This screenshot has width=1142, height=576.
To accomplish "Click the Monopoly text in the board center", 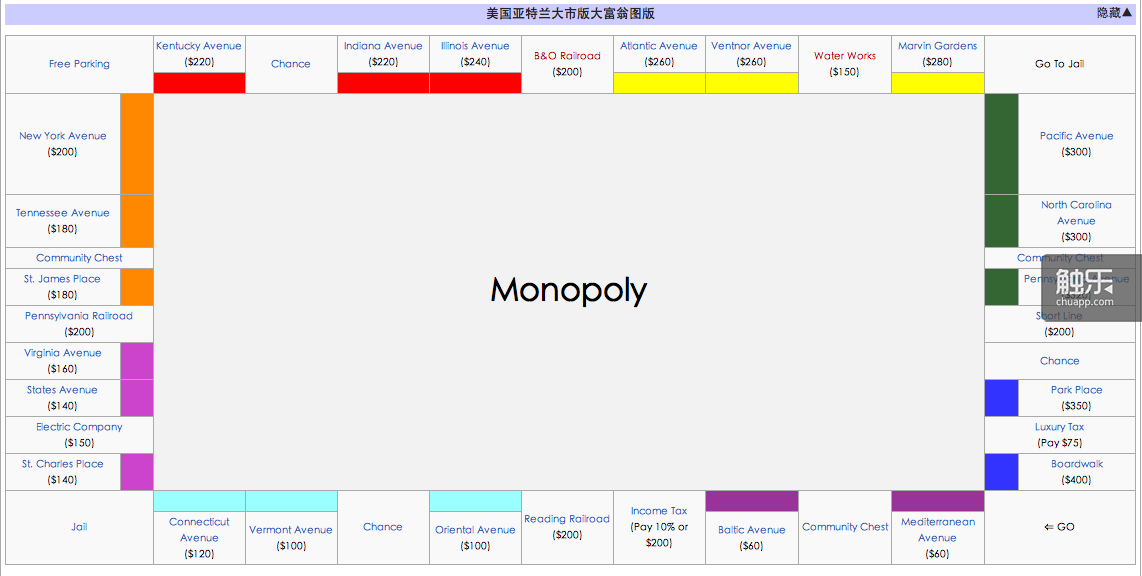I will pos(569,290).
